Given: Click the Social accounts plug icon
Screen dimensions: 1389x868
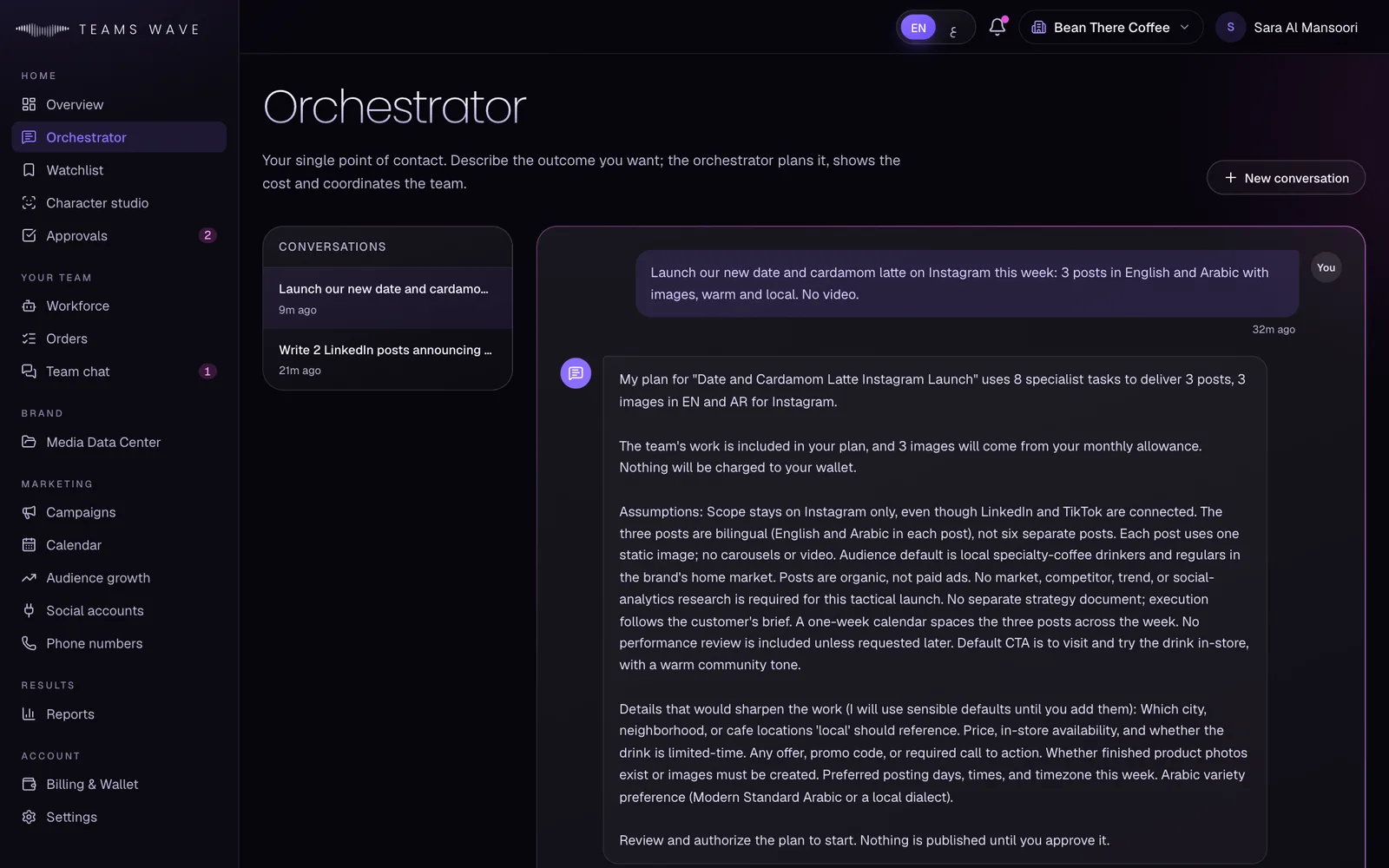Looking at the screenshot, I should pos(29,610).
